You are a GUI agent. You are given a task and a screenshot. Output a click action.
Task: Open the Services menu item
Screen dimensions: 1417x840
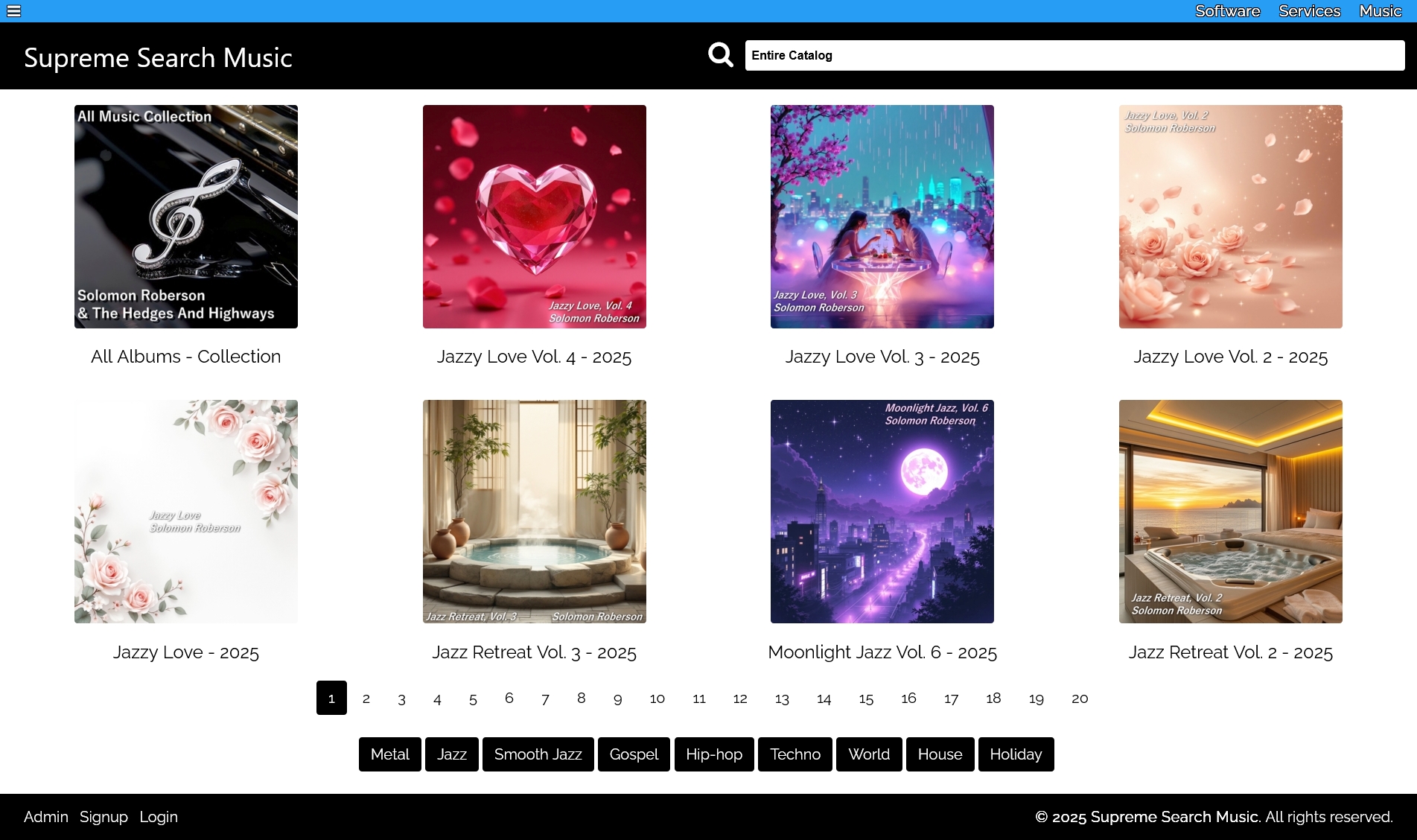pos(1309,11)
